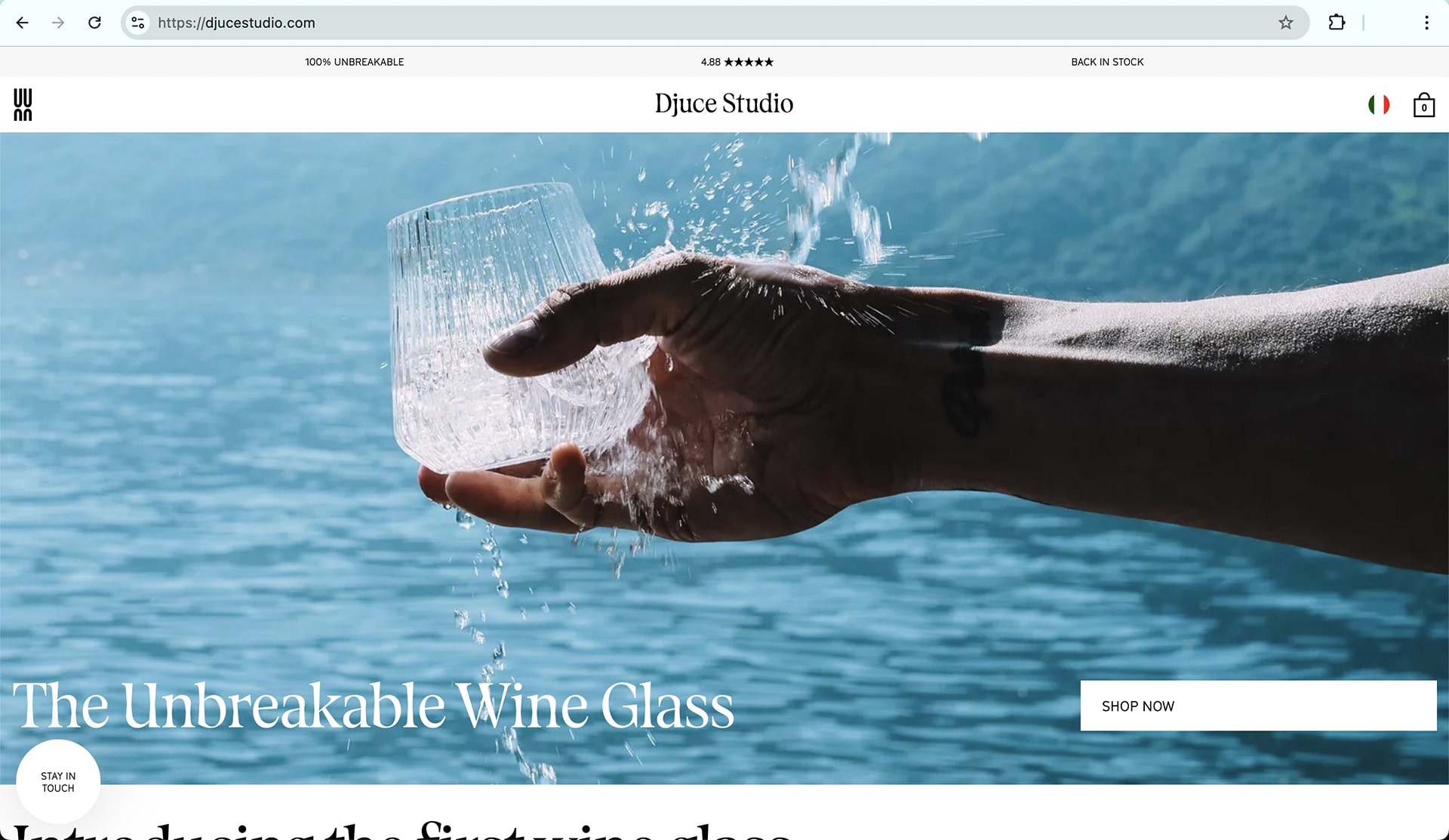Image resolution: width=1449 pixels, height=840 pixels.
Task: Select the Italian flag language icon
Action: tap(1379, 105)
